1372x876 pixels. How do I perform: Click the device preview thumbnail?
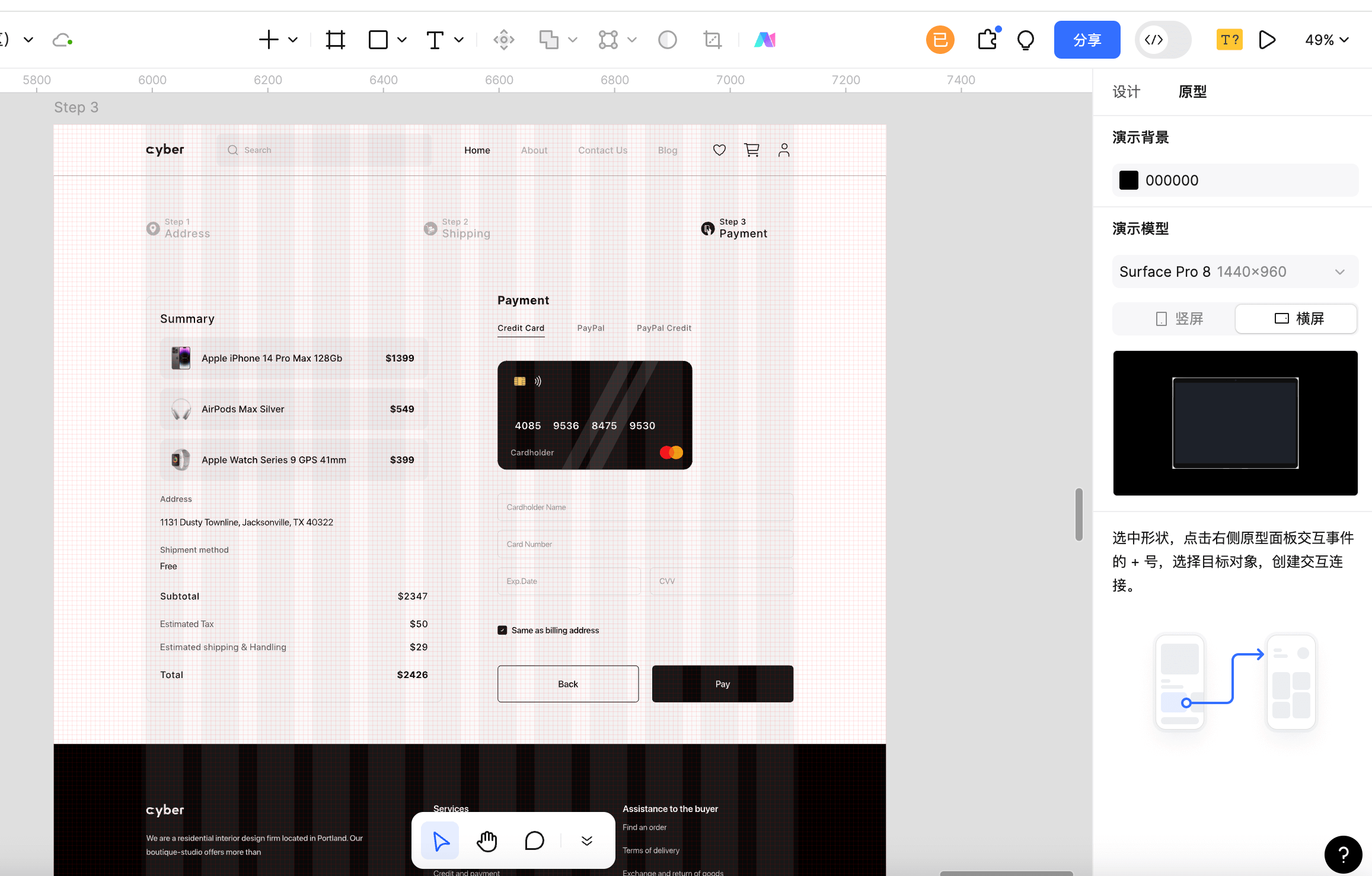tap(1235, 423)
